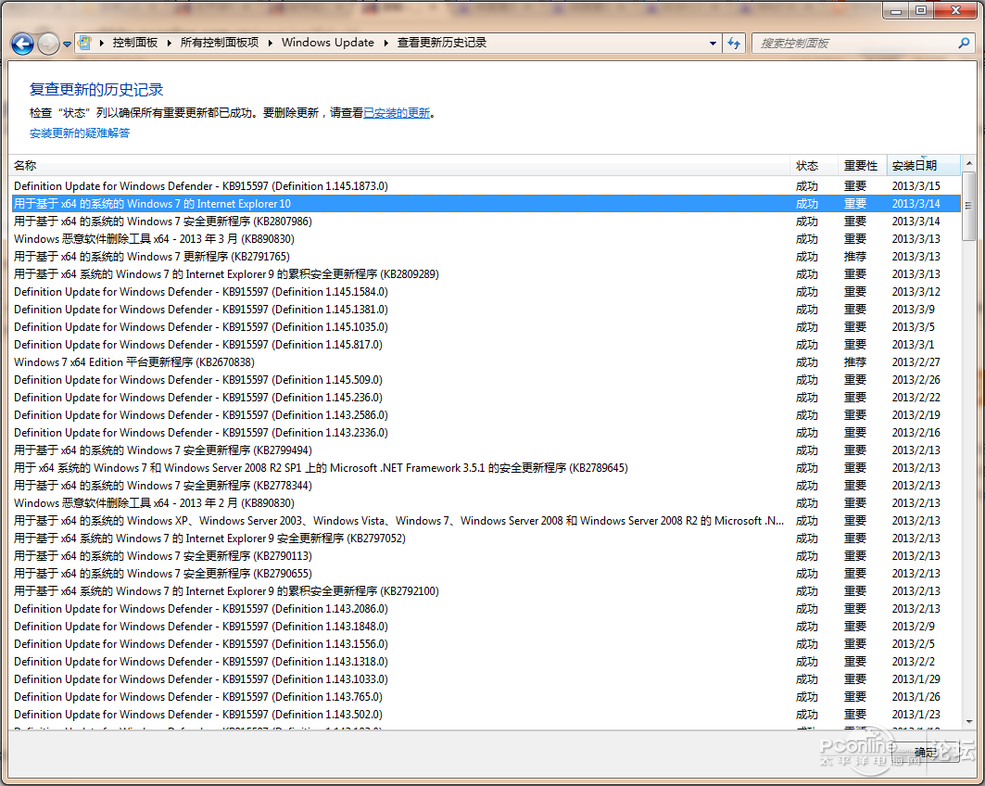The width and height of the screenshot is (985, 786).
Task: Open the recent pages dropdown arrow
Action: (67, 44)
